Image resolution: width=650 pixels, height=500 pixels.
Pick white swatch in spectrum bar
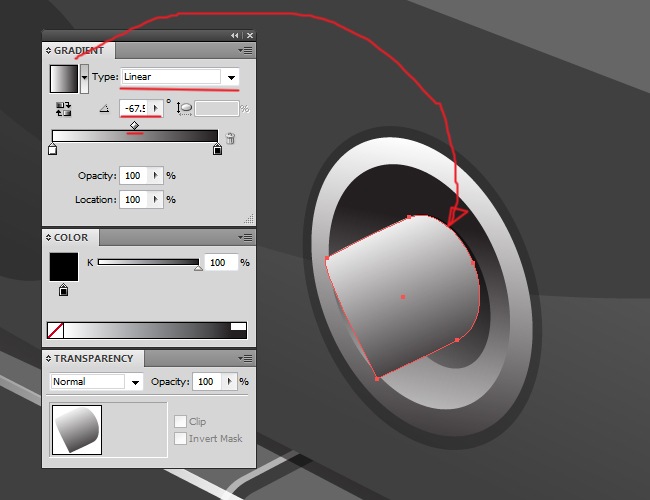[x=238, y=327]
